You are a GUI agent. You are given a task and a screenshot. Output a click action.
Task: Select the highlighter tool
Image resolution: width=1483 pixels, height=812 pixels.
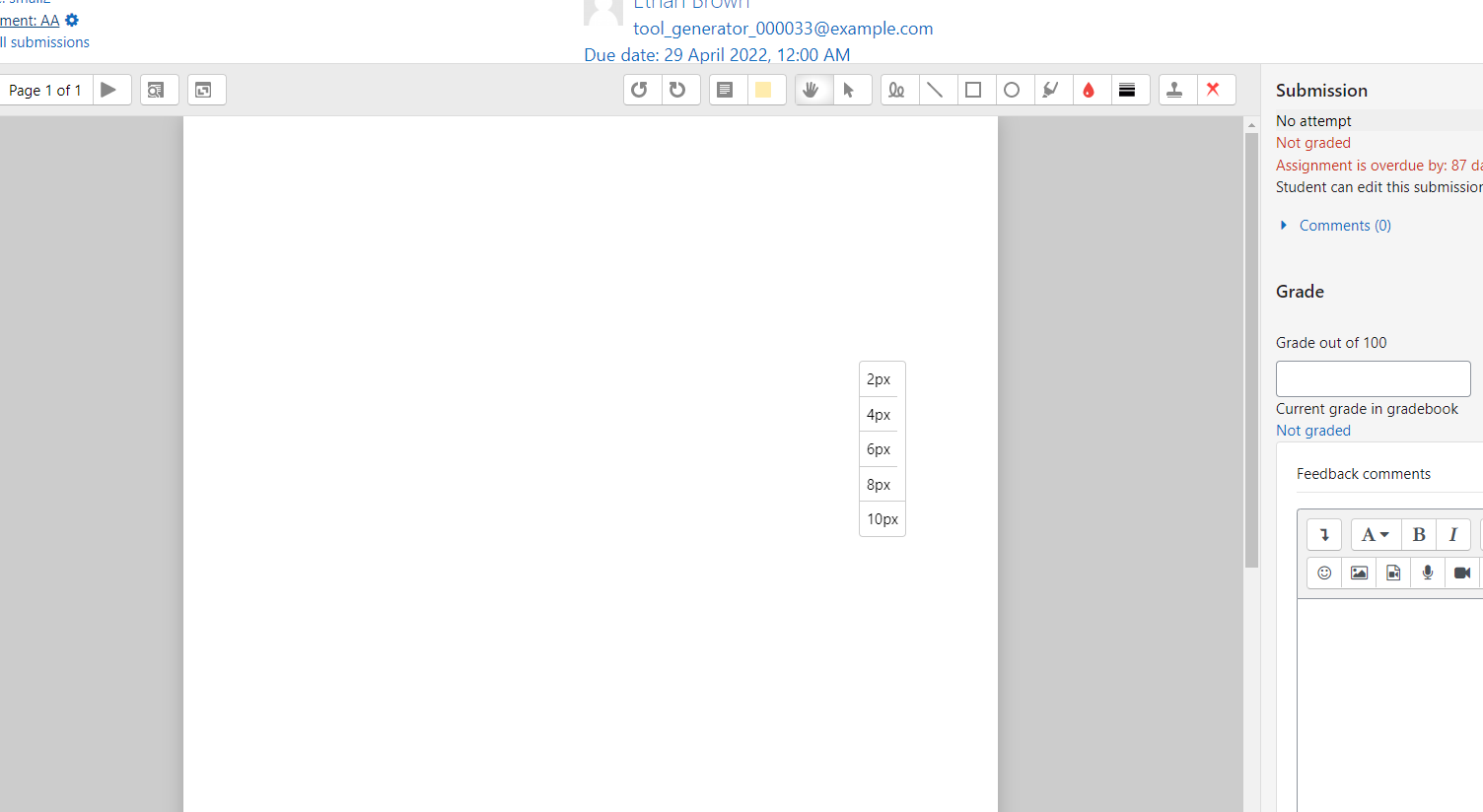pos(1052,90)
